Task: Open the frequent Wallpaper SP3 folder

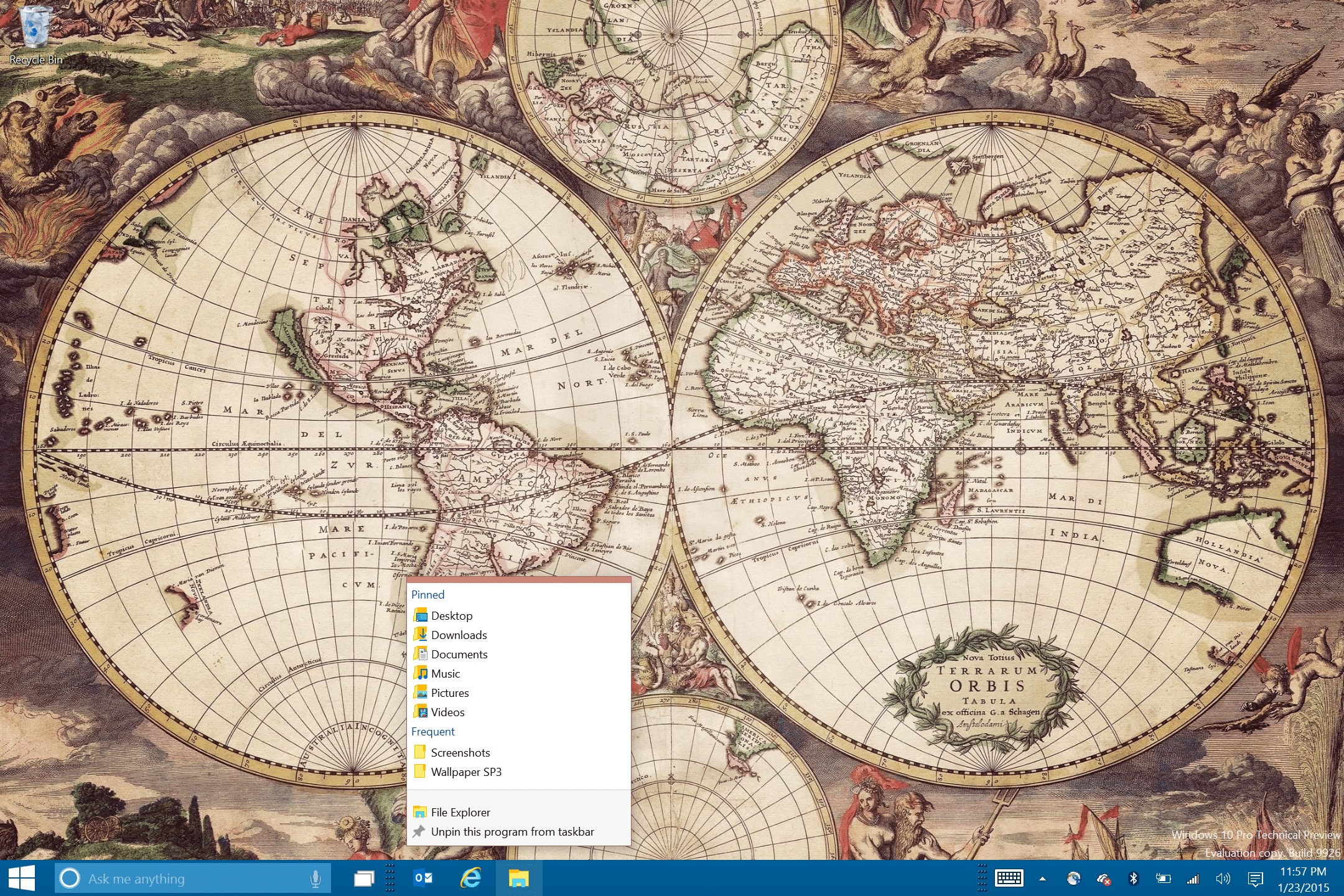Action: click(519, 772)
